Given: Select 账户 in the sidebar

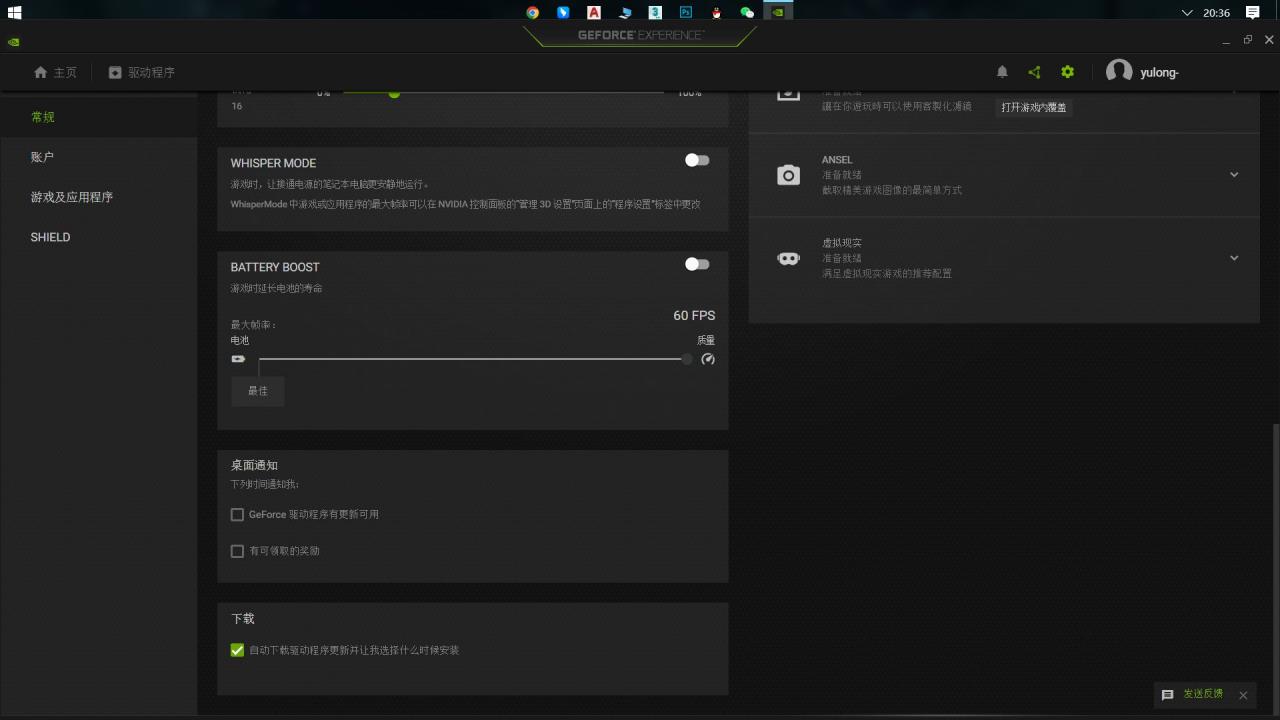Looking at the screenshot, I should (x=98, y=157).
